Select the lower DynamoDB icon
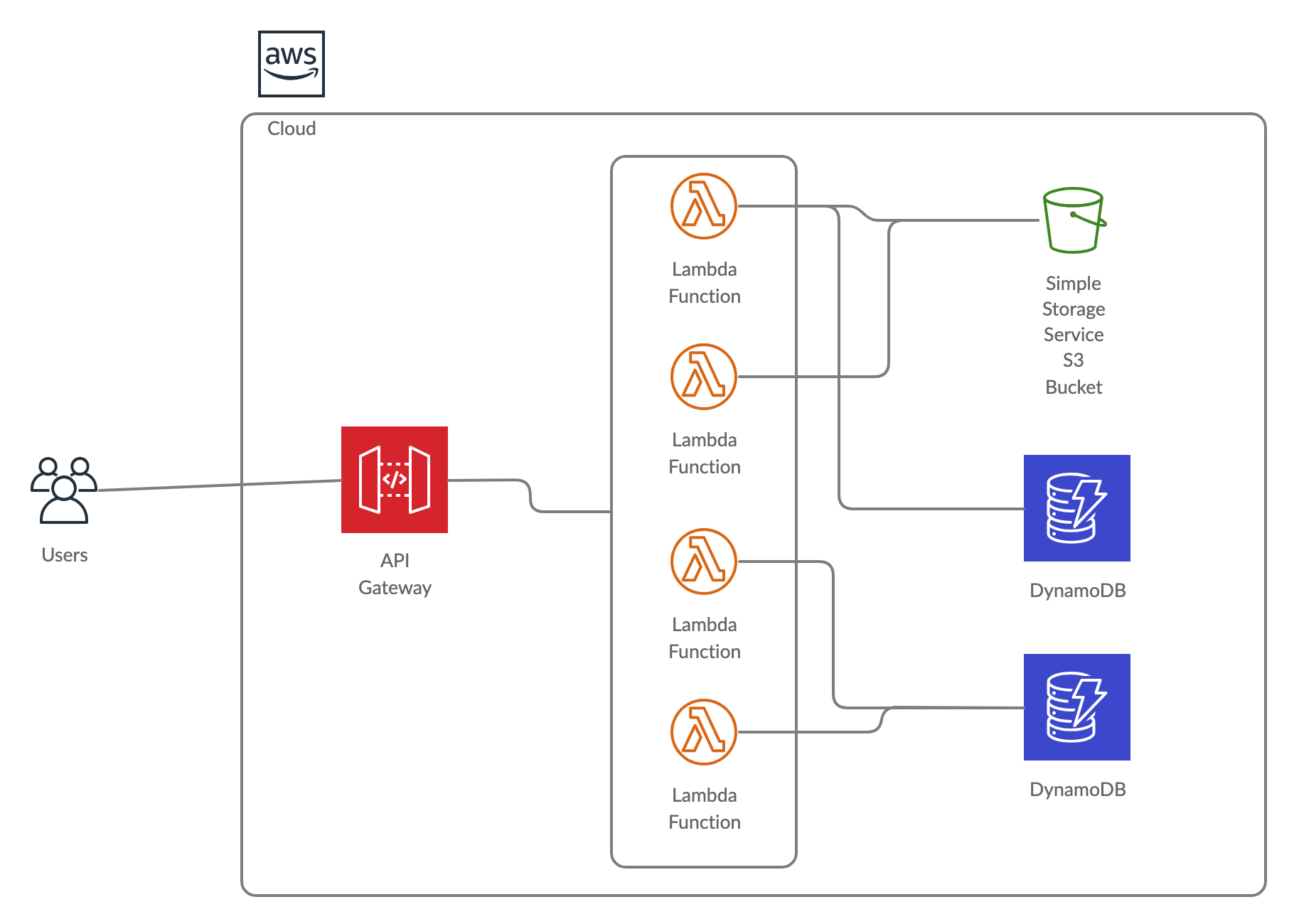This screenshot has height=924, width=1294. coord(1077,707)
